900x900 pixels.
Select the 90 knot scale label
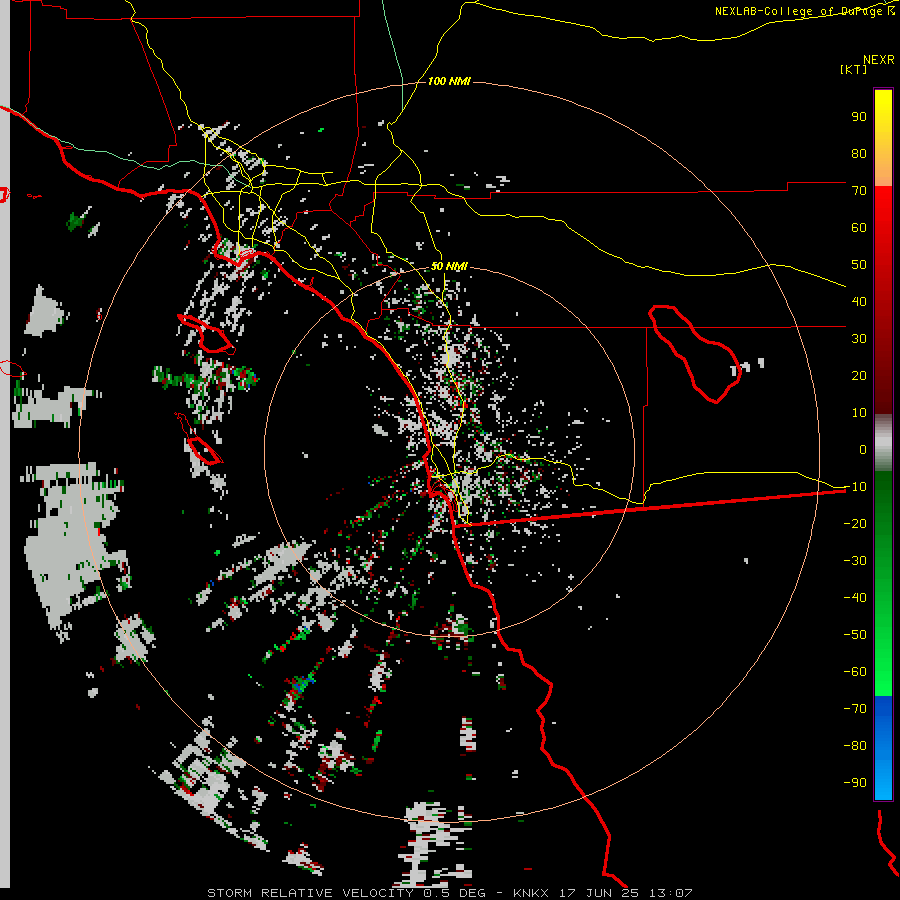coord(859,117)
